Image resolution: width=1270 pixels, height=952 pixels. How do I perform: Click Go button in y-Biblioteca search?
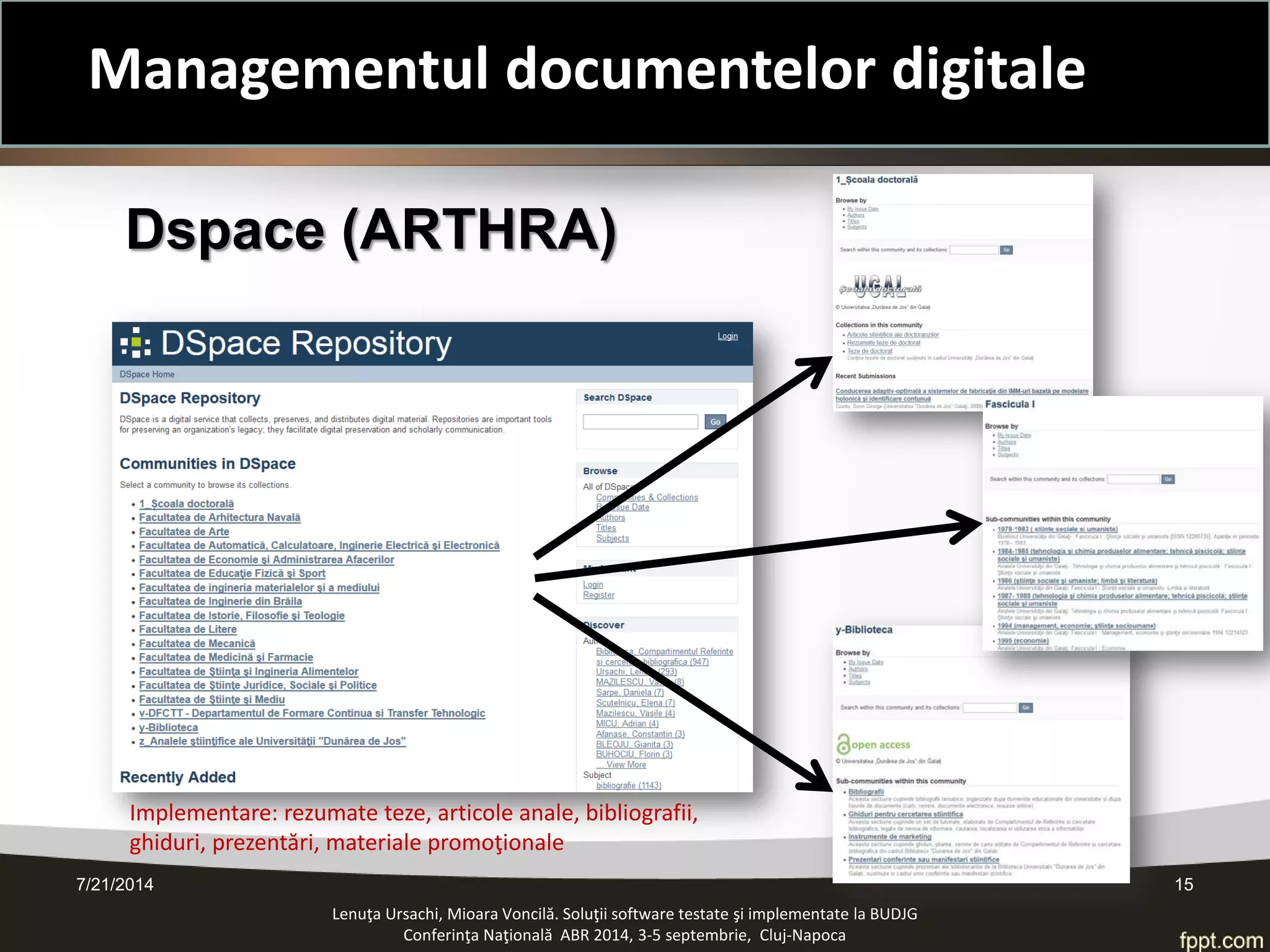[x=1026, y=707]
